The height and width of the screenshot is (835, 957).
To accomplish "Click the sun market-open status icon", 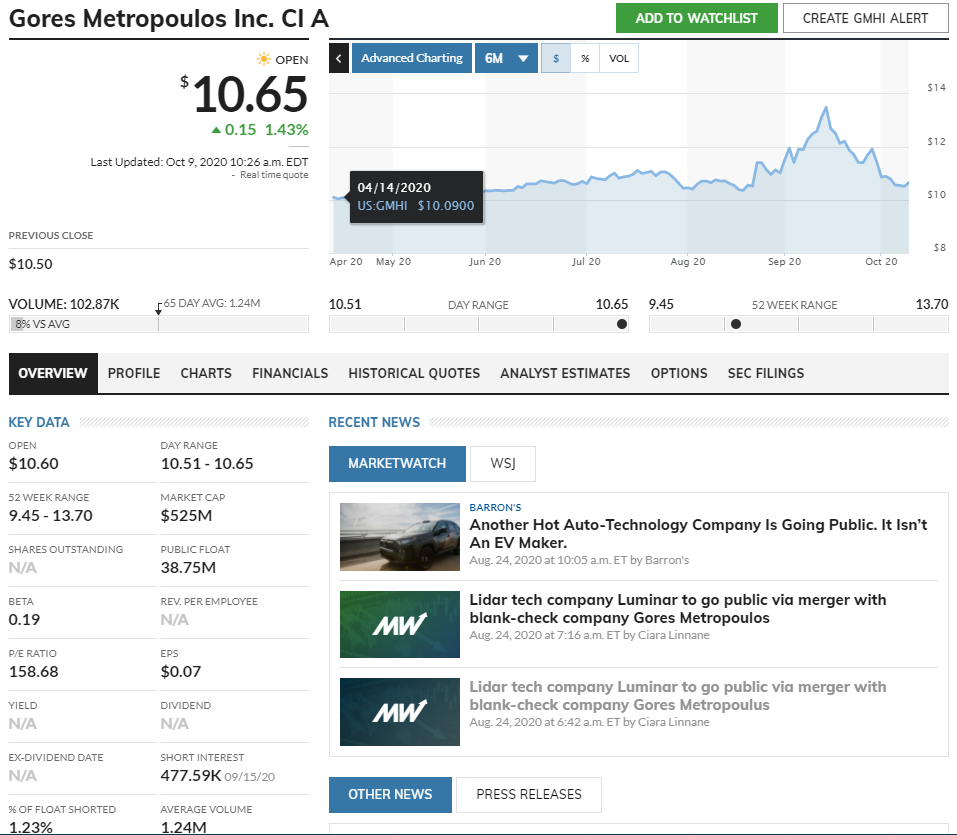I will click(264, 59).
